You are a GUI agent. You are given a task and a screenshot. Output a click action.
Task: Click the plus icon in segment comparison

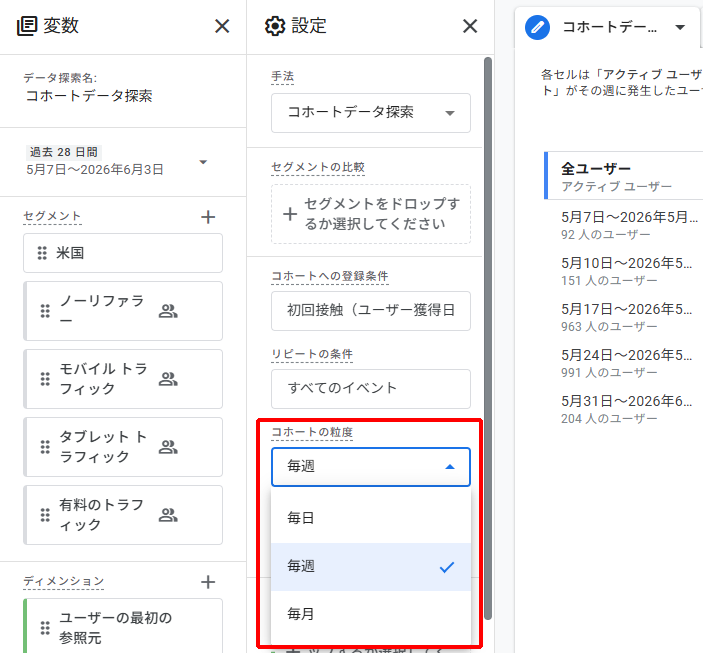pos(290,214)
